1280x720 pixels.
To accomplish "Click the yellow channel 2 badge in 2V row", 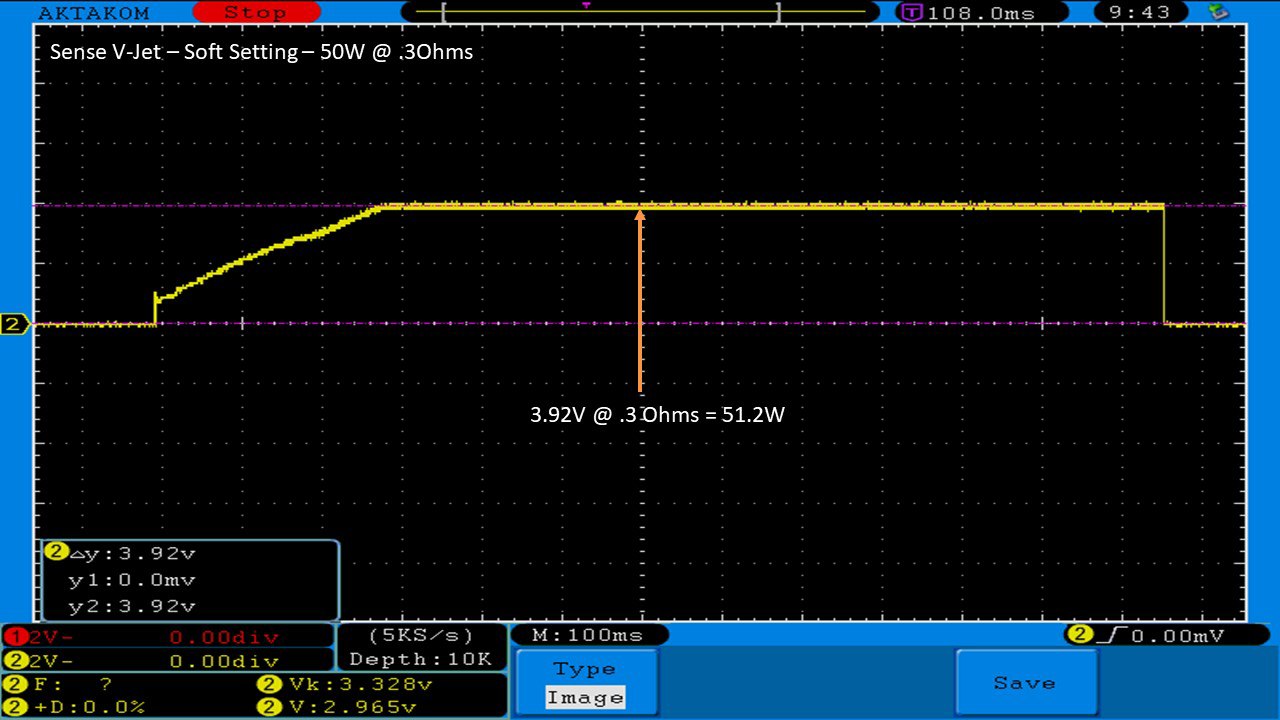I will [12, 661].
